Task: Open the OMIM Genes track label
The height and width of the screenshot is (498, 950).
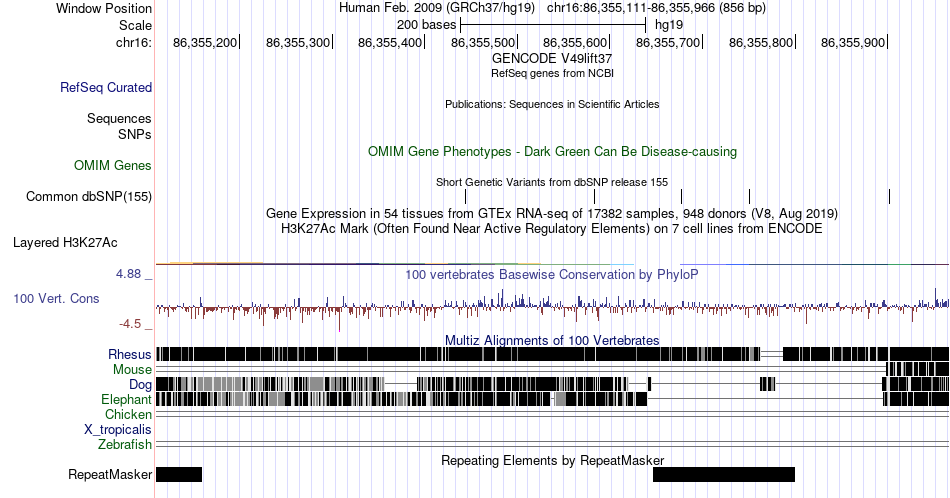Action: click(113, 165)
